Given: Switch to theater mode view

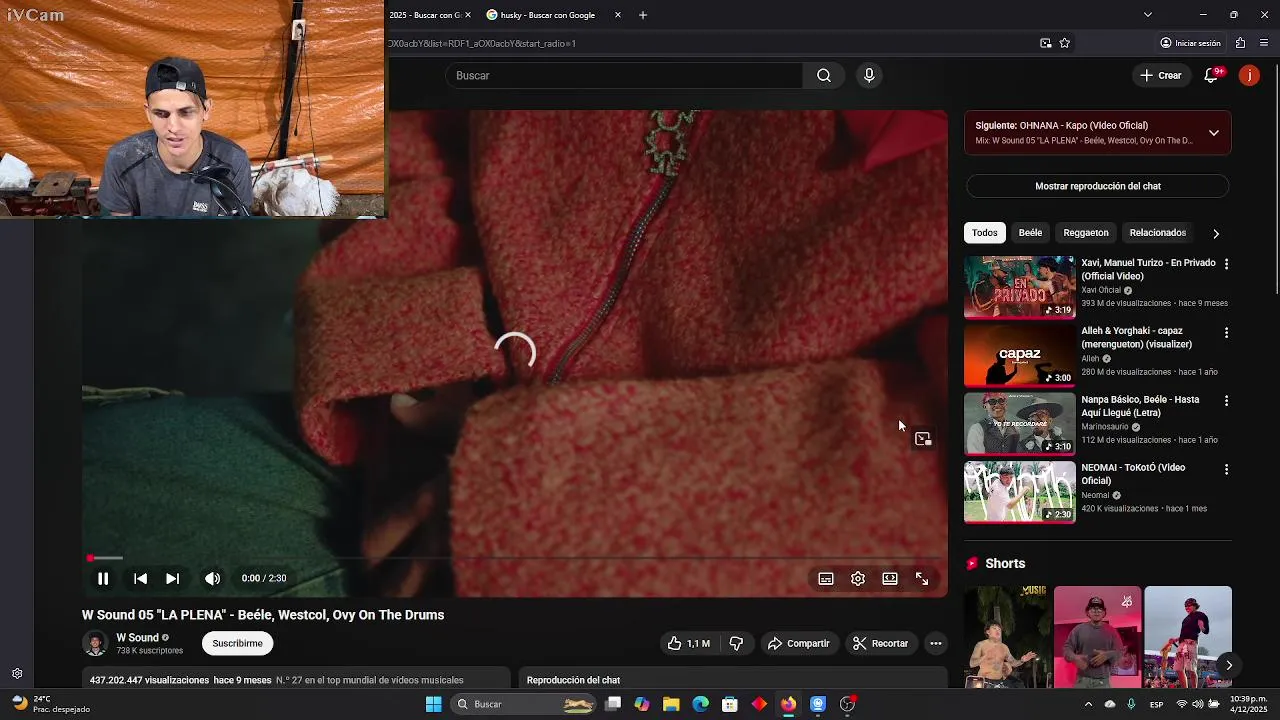Looking at the screenshot, I should pyautogui.click(x=890, y=579).
